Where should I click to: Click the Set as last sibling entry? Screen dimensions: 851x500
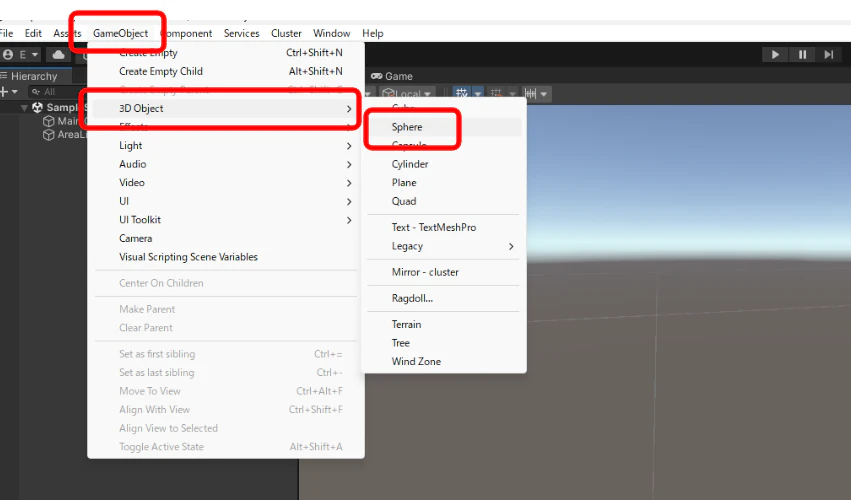pos(226,372)
